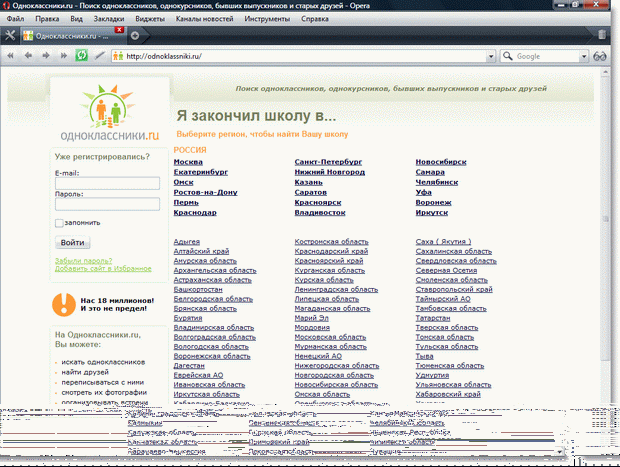Select the Казань city link
This screenshot has height=467, width=620.
308,182
